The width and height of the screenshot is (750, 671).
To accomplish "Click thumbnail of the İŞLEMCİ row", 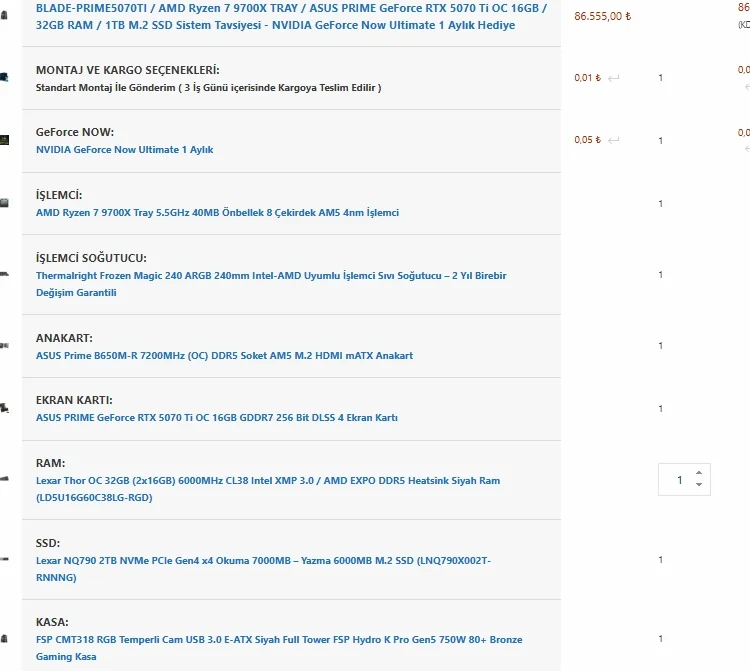I will tap(4, 203).
